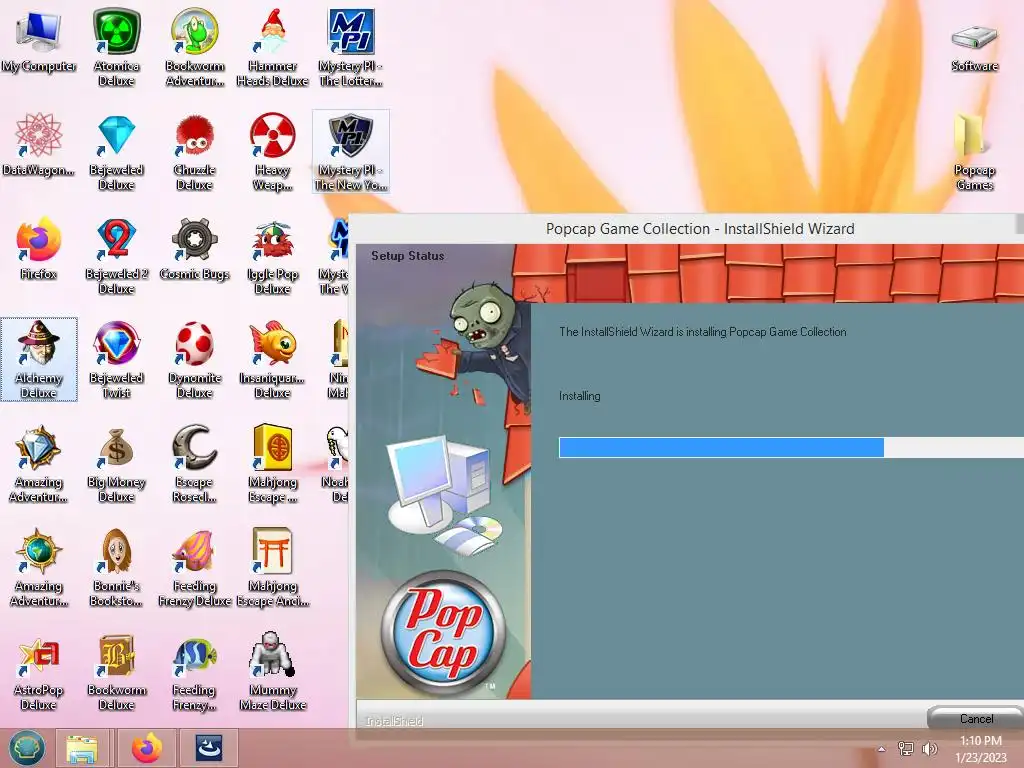1024x768 pixels.
Task: Open My Computer desktop icon
Action: tap(39, 42)
